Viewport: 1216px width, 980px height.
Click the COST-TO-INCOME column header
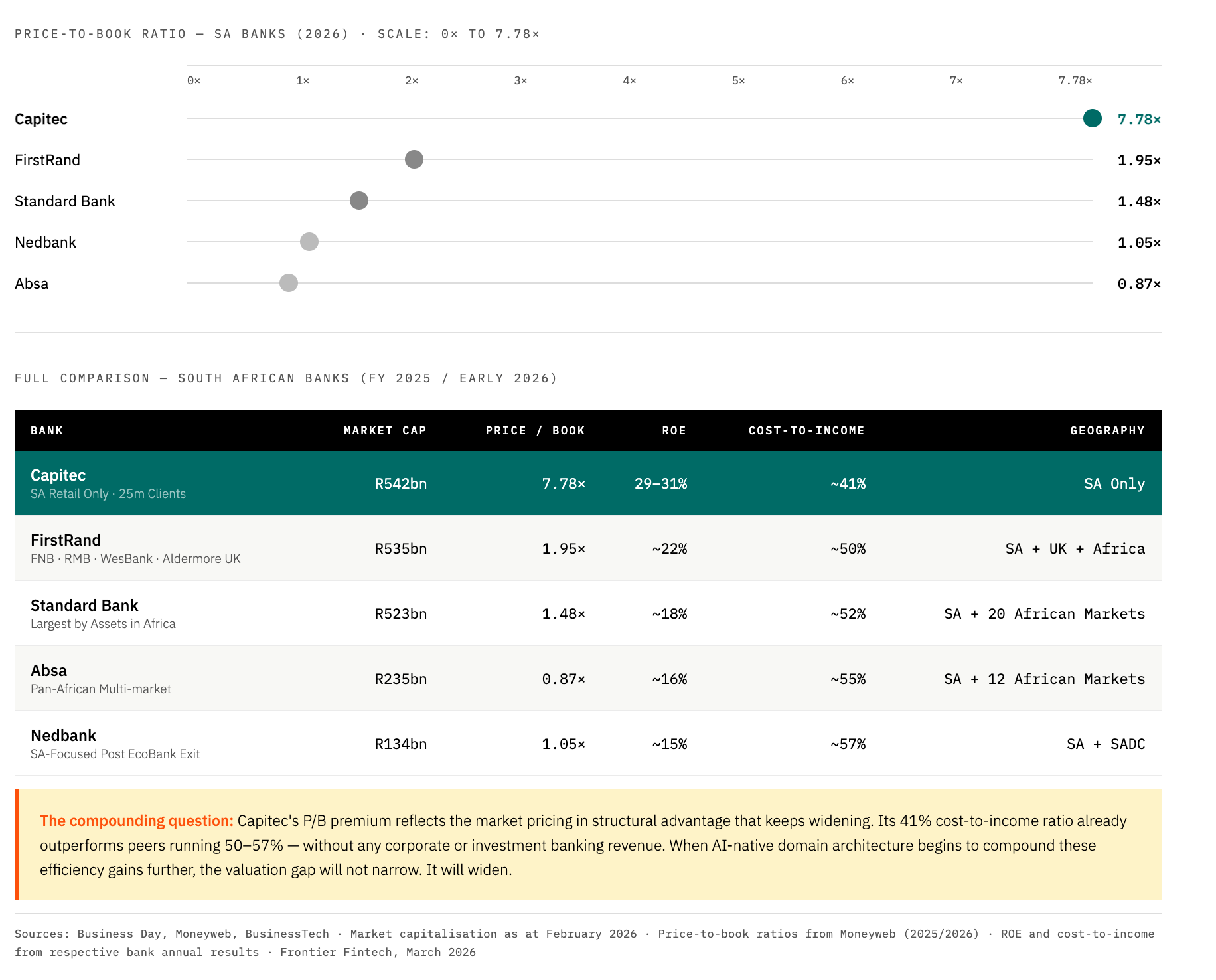806,430
